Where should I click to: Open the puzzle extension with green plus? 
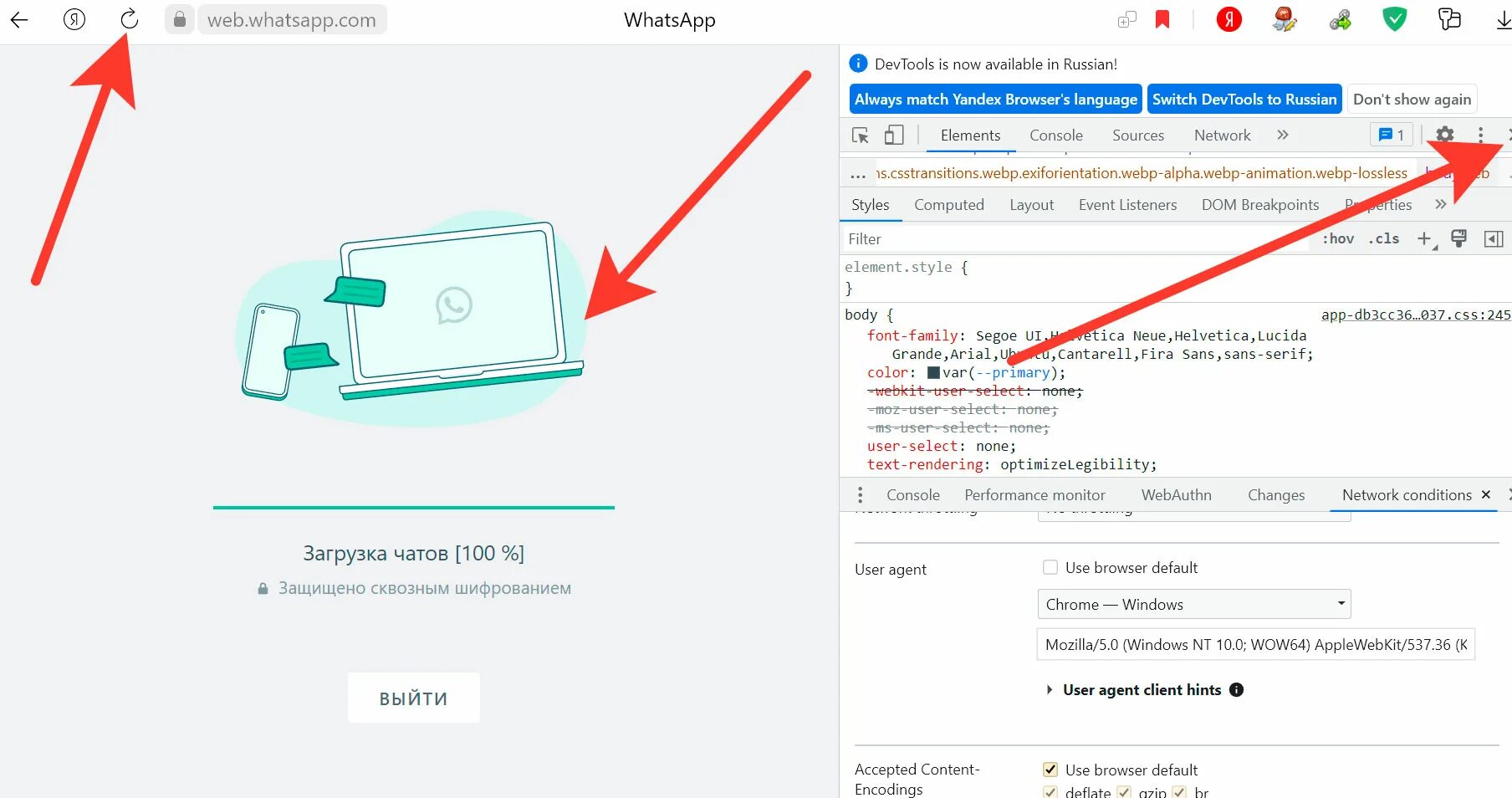pyautogui.click(x=1341, y=19)
